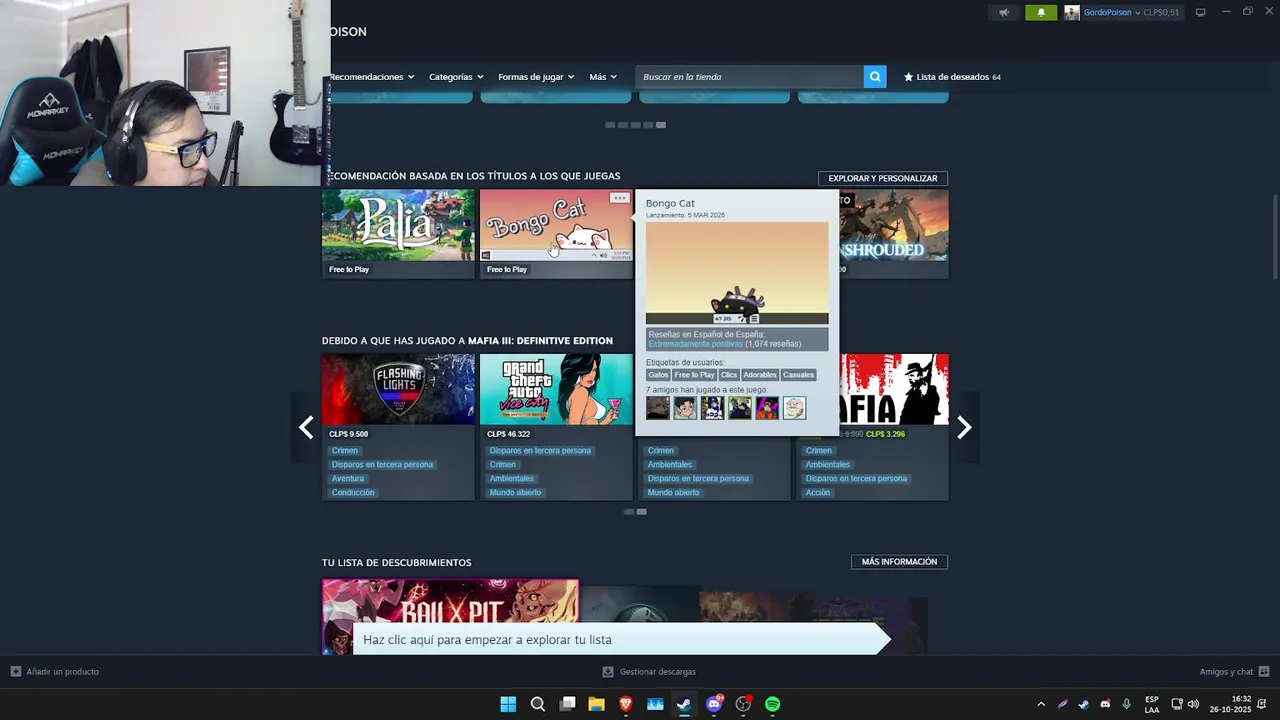Screen dimensions: 1280x720
Task: Open Windows taskbar search
Action: pos(538,704)
